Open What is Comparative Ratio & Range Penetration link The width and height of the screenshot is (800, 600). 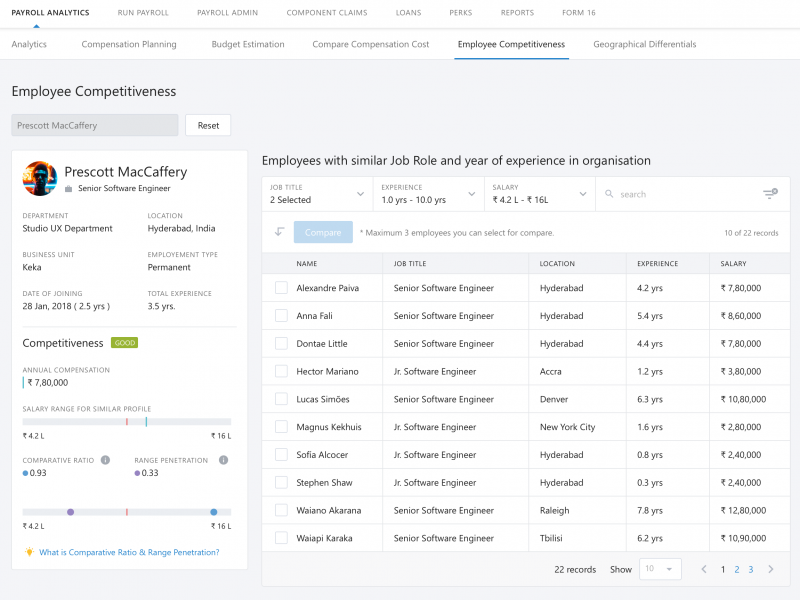[129, 552]
